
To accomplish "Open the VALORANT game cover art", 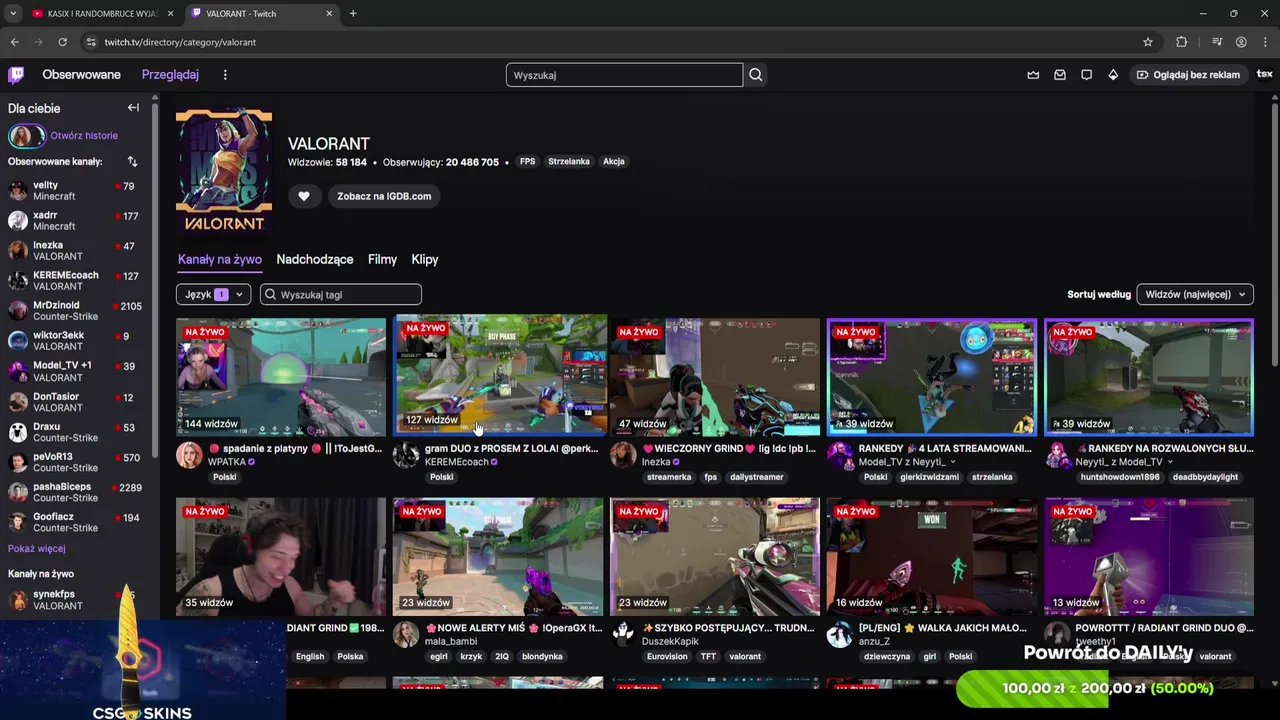I will (x=224, y=172).
